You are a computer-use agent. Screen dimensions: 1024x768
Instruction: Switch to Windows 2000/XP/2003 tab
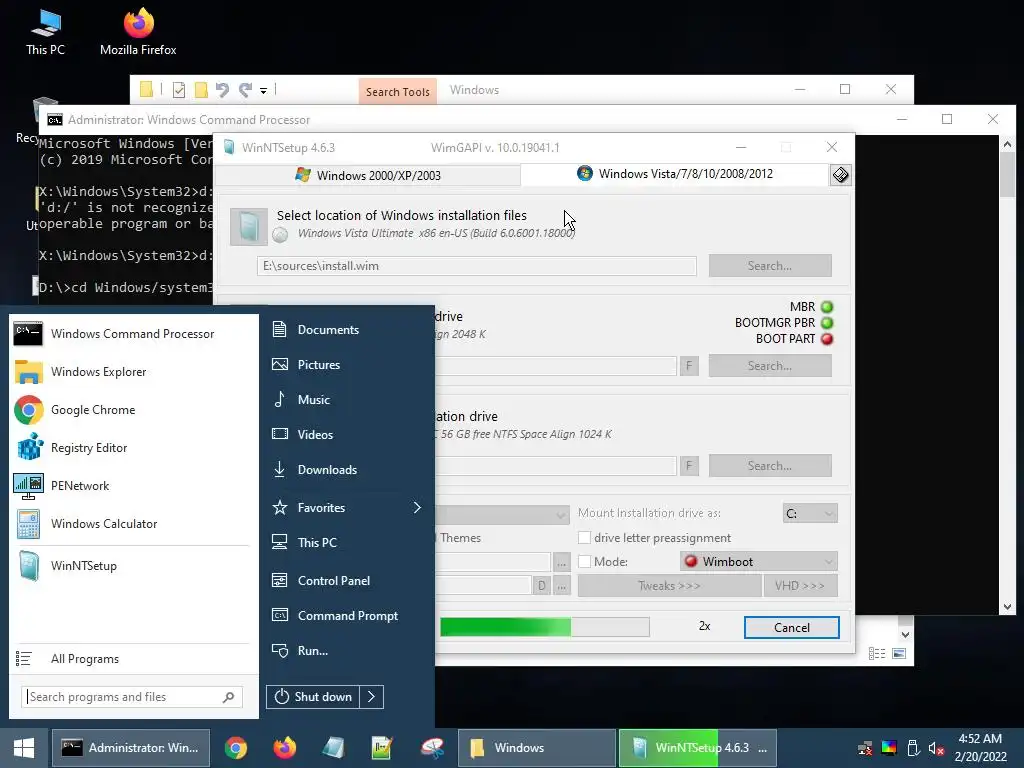(x=368, y=176)
